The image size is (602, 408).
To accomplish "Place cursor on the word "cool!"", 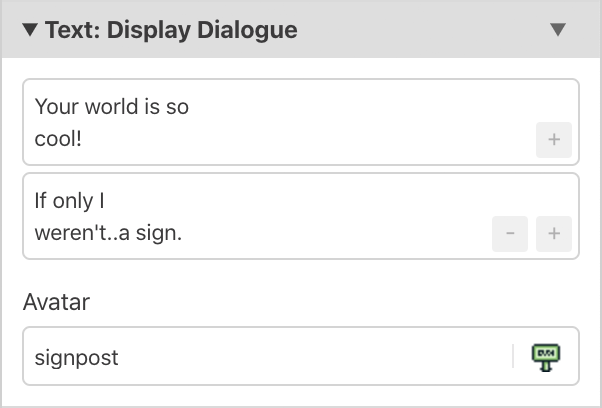I will [x=58, y=139].
